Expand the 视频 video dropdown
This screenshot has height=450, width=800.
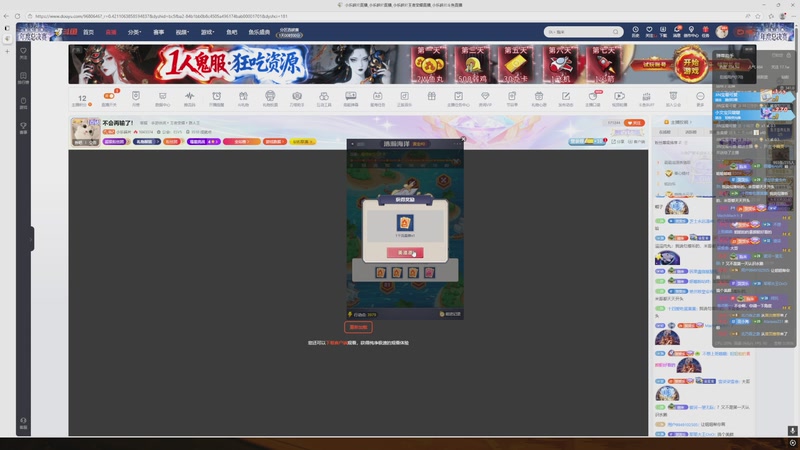tap(182, 32)
